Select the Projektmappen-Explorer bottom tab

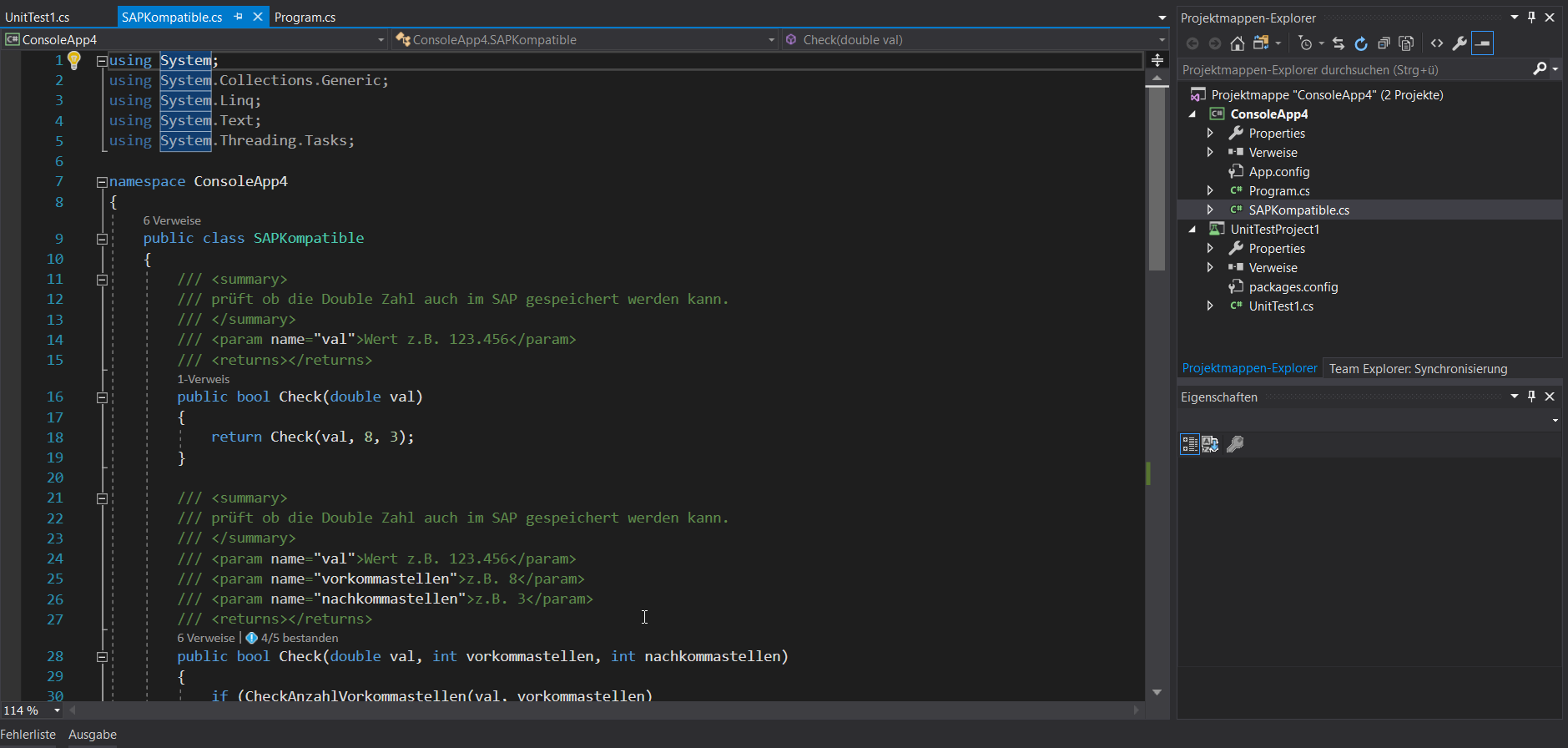tap(1249, 368)
